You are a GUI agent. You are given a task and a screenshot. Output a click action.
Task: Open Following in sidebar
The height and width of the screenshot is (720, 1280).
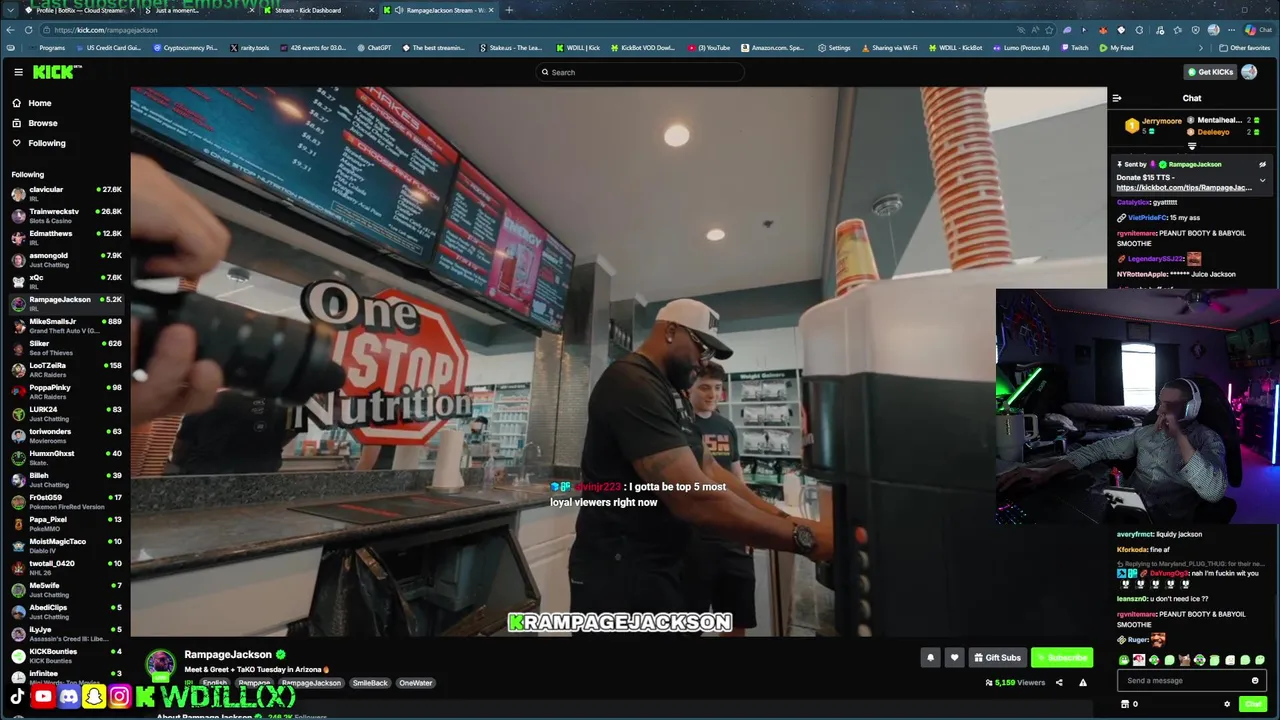tap(39, 143)
